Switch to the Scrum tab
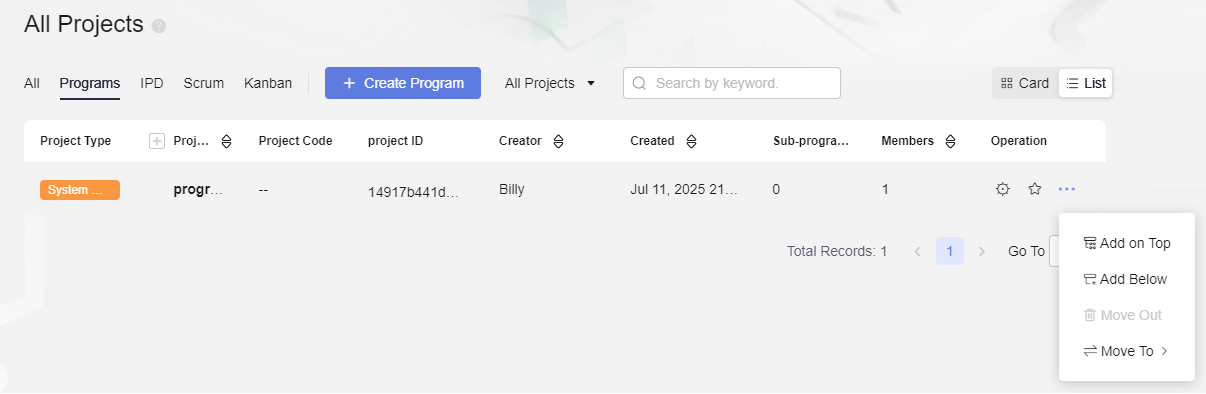Viewport: 1206px width, 394px height. coord(204,83)
